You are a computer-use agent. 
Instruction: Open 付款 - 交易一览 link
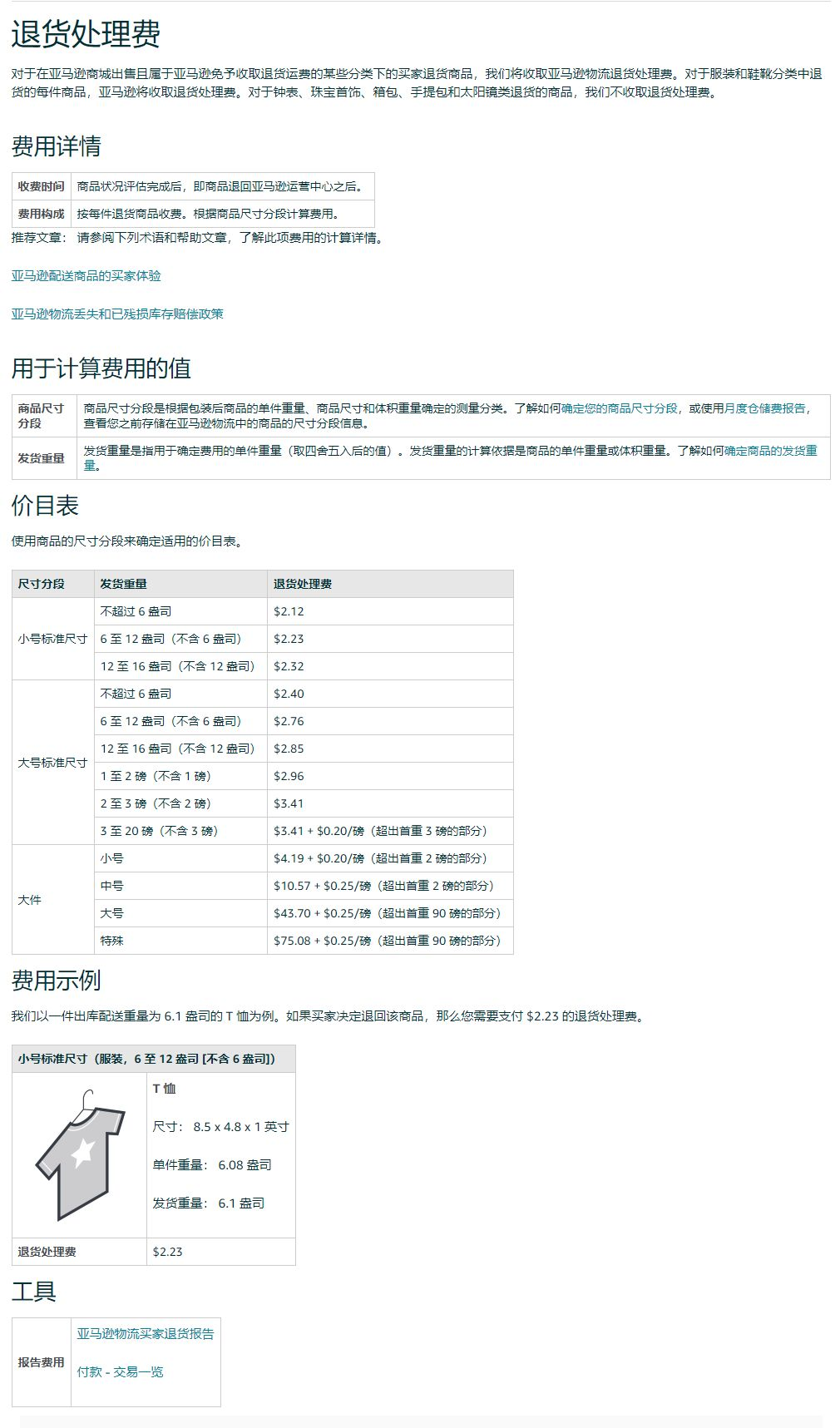121,1372
